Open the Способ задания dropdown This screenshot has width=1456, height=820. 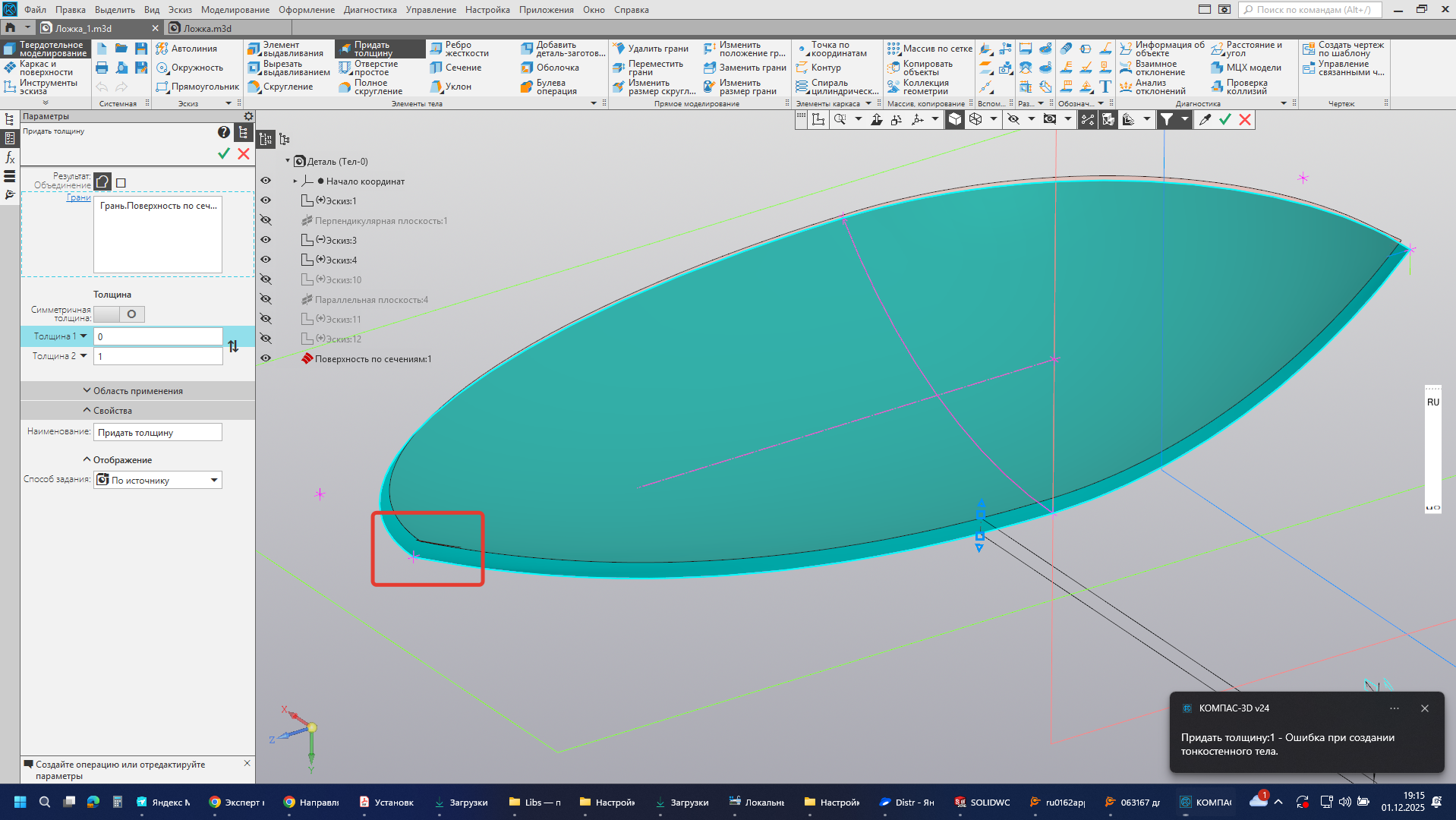click(214, 480)
